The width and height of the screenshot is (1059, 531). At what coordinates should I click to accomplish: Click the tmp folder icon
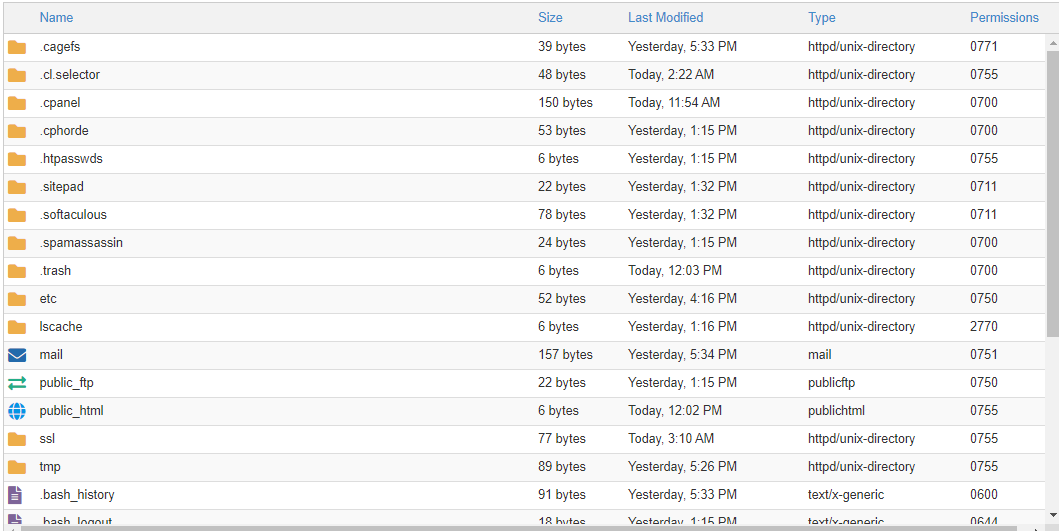click(17, 467)
